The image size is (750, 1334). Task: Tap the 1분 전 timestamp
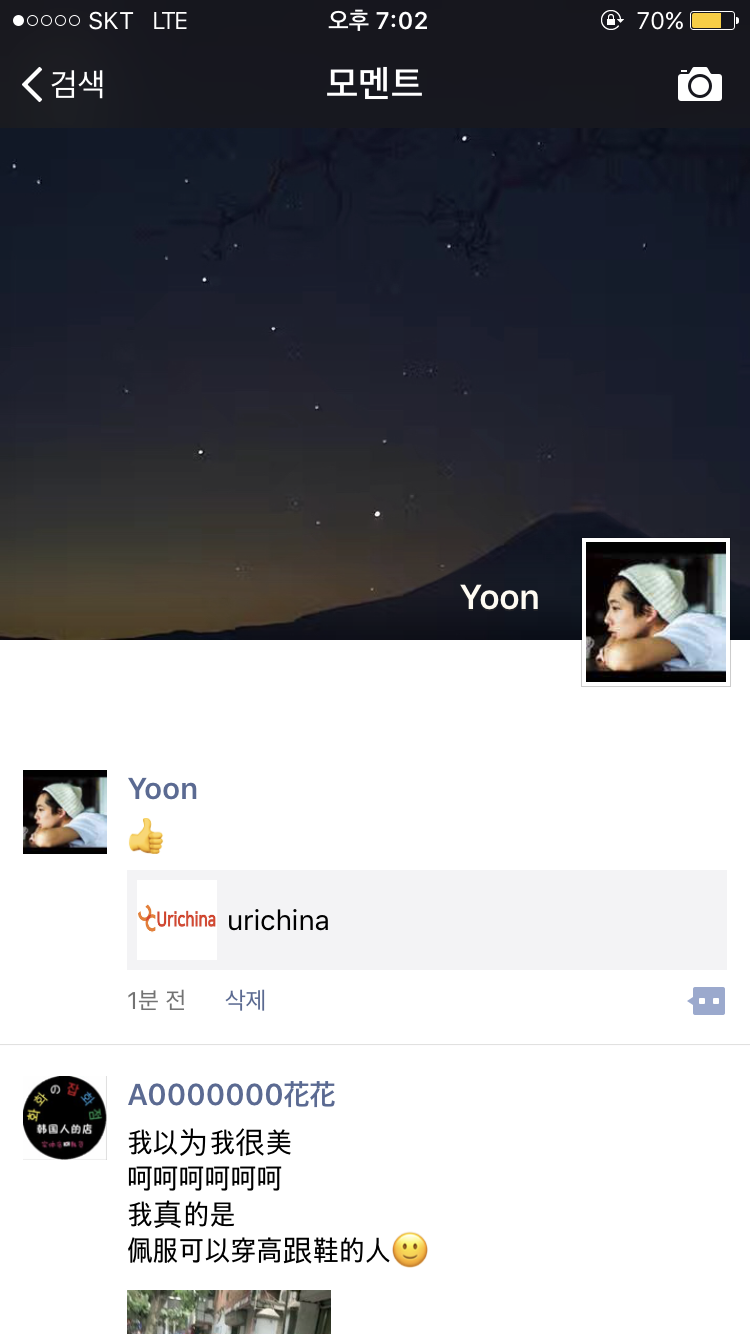click(157, 1000)
